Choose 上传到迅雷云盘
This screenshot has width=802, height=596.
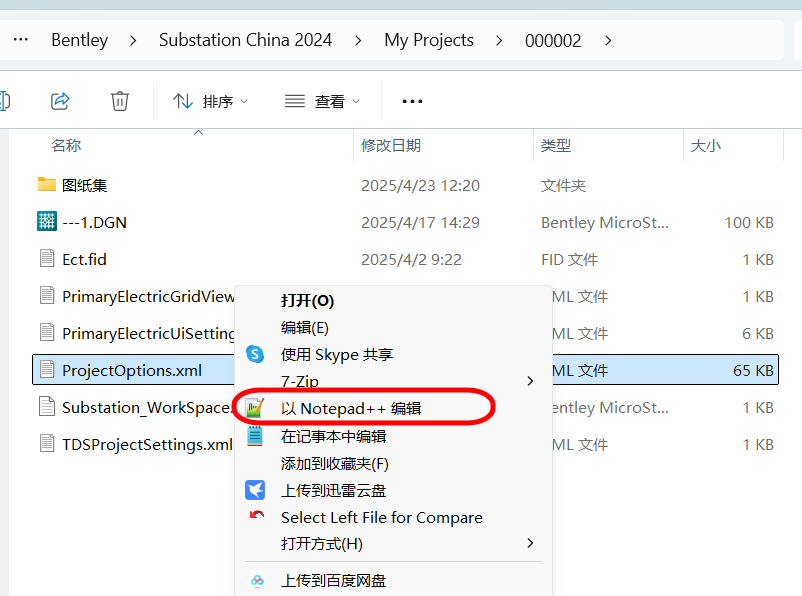pyautogui.click(x=333, y=491)
